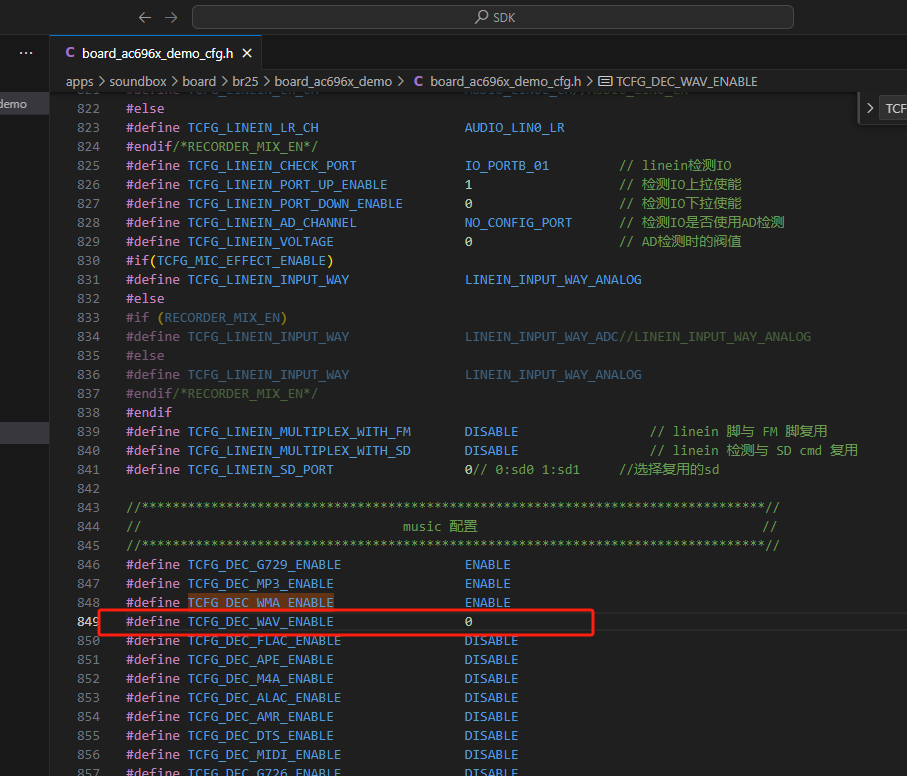Click TCFG_LINEIN_SD_PORT macro name
The image size is (907, 776).
pyautogui.click(x=260, y=470)
